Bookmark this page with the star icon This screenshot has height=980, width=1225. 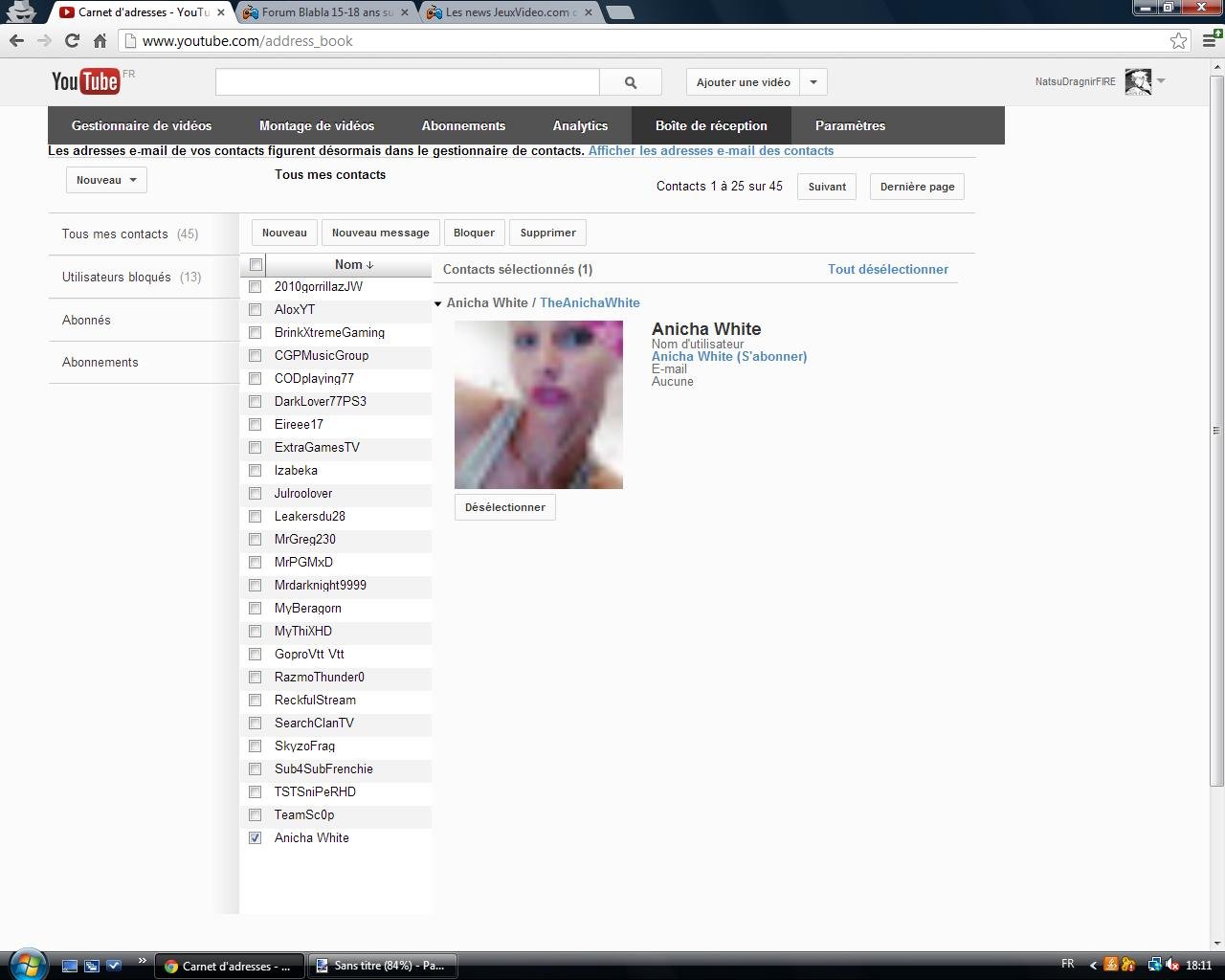click(x=1179, y=41)
